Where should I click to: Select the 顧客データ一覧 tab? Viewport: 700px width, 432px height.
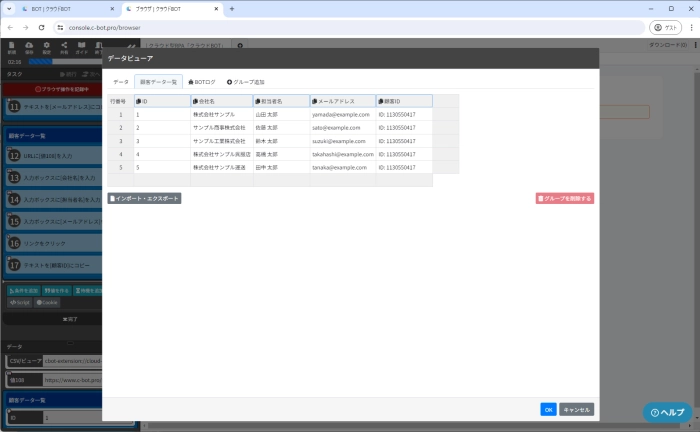[158, 81]
